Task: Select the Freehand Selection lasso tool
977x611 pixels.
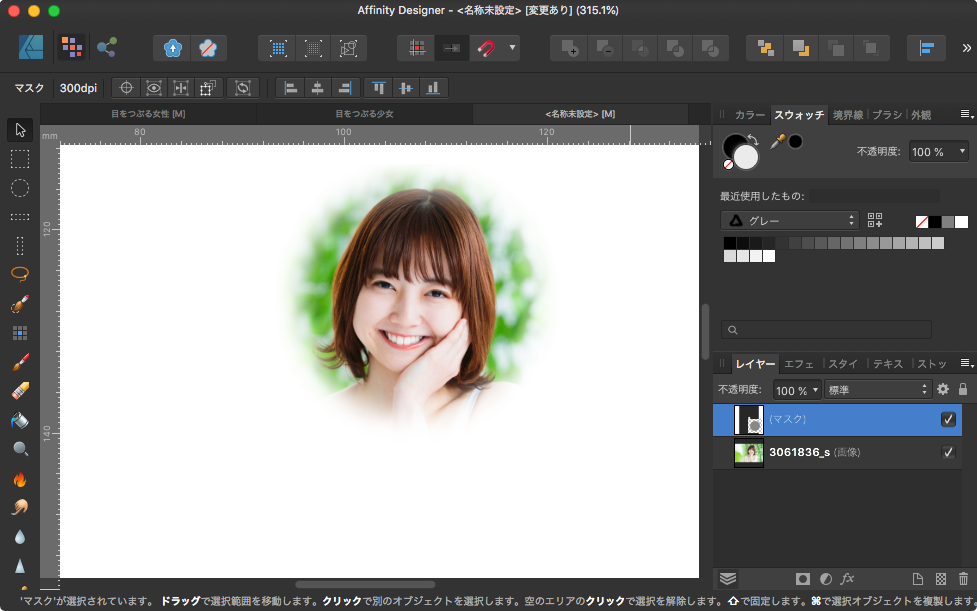Action: pos(20,274)
